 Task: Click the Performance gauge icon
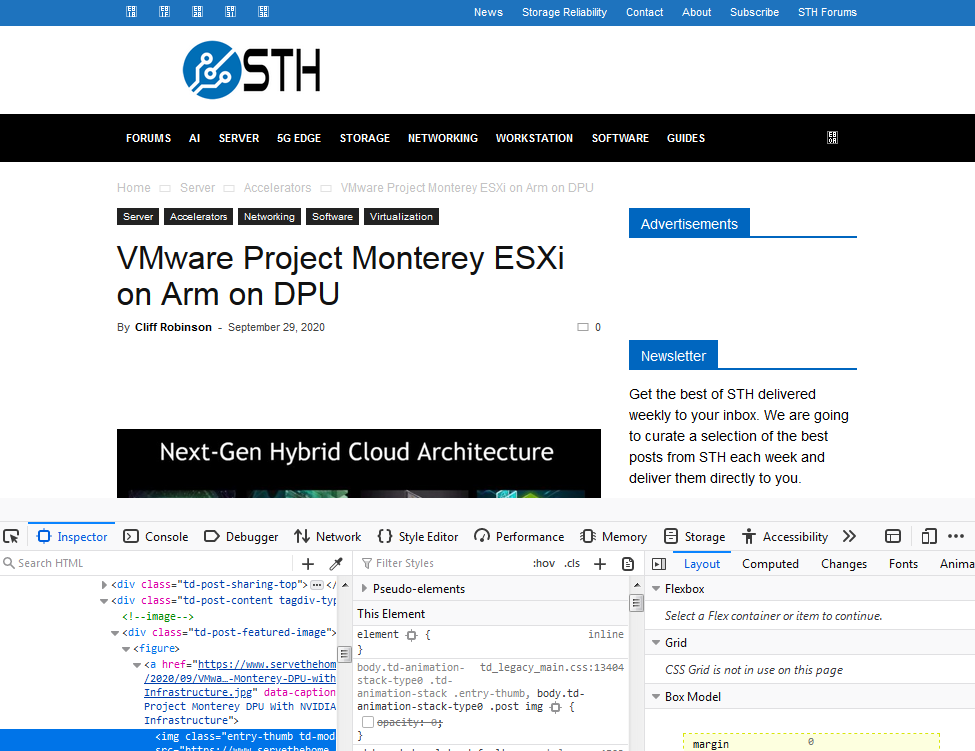(482, 537)
